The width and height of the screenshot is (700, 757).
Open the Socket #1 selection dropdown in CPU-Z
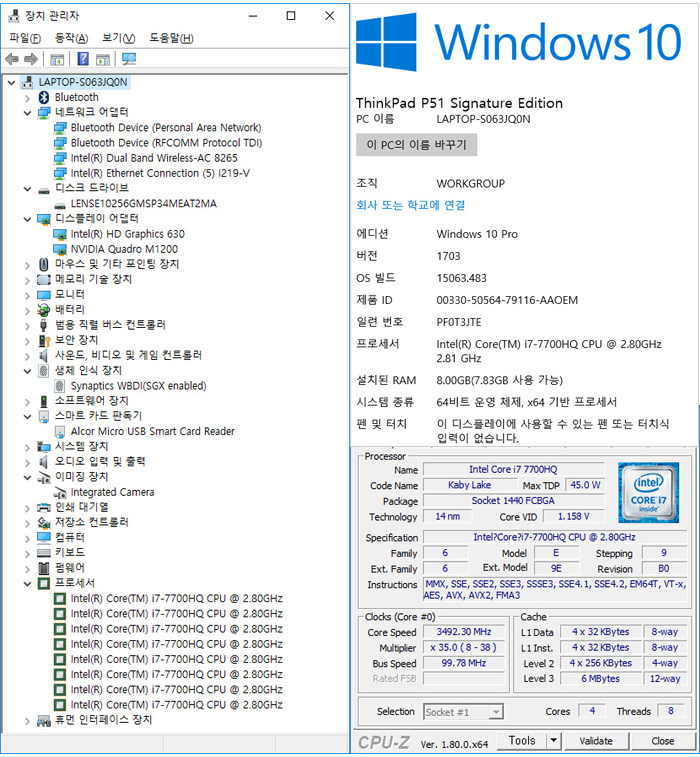[x=495, y=712]
